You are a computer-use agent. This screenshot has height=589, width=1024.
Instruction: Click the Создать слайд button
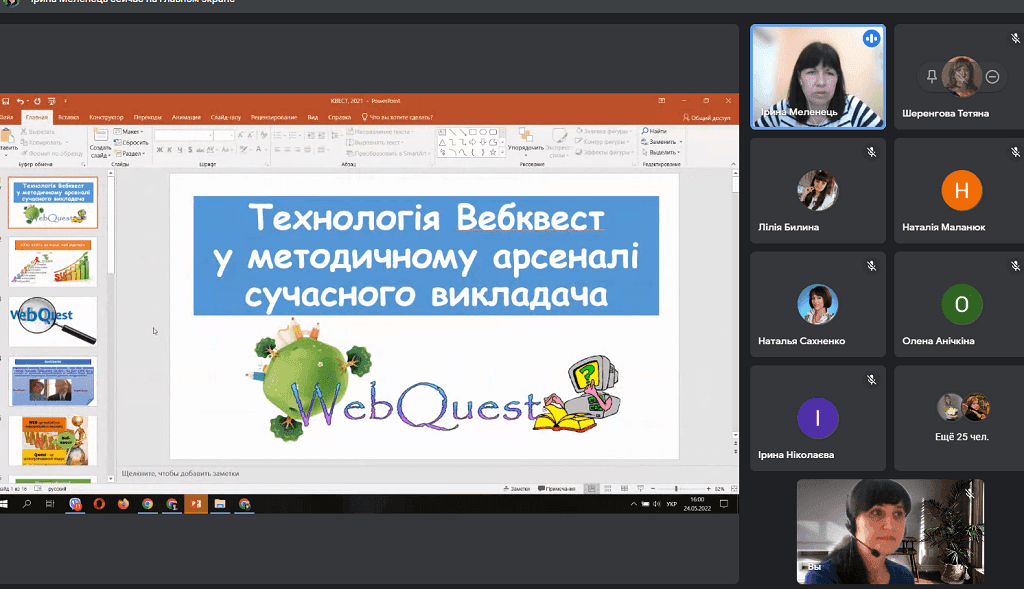click(100, 143)
